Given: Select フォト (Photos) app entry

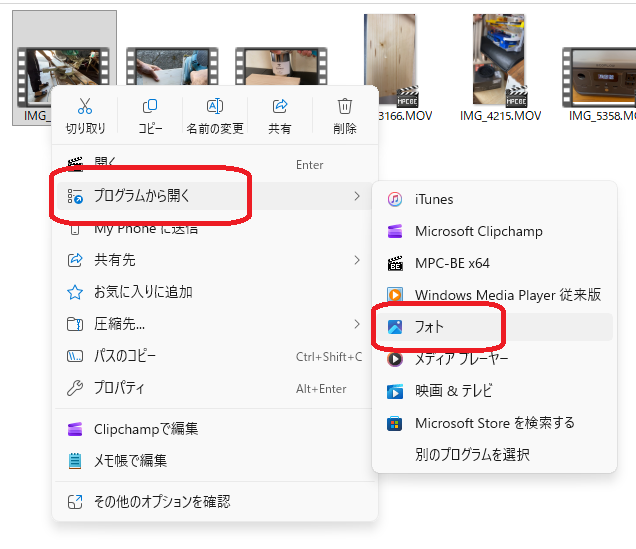Looking at the screenshot, I should (494, 327).
